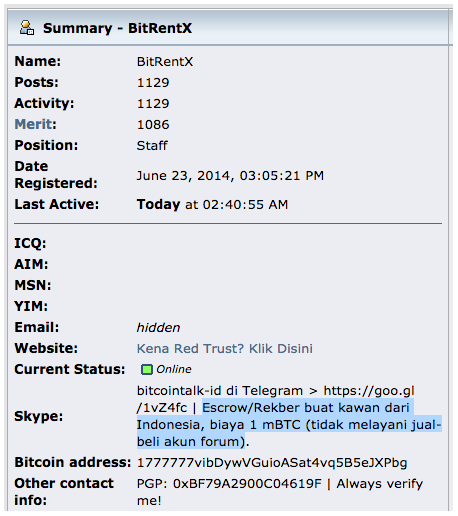The height and width of the screenshot is (516, 458).
Task: Click the PGP key 0xBF79A2900C04619F text
Action: pos(247,484)
